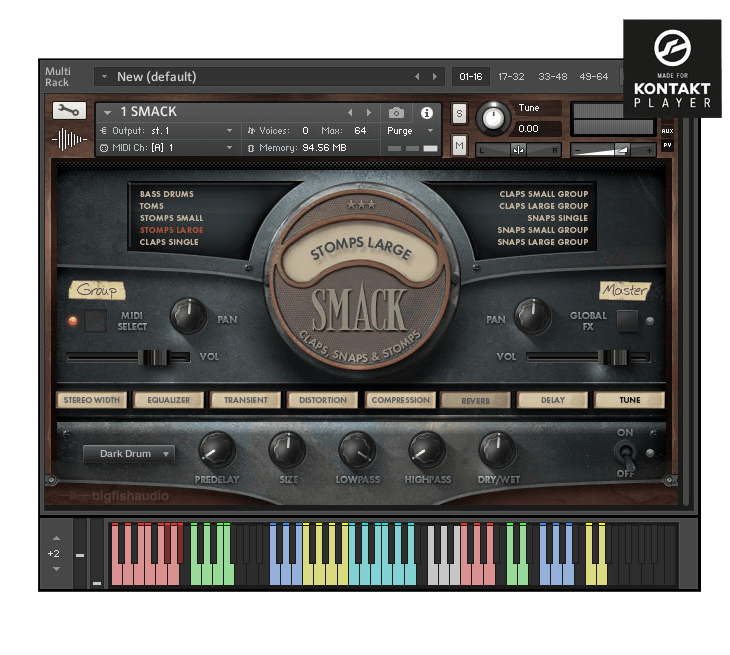
Task: Click the Multi Rack label
Action: point(57,77)
